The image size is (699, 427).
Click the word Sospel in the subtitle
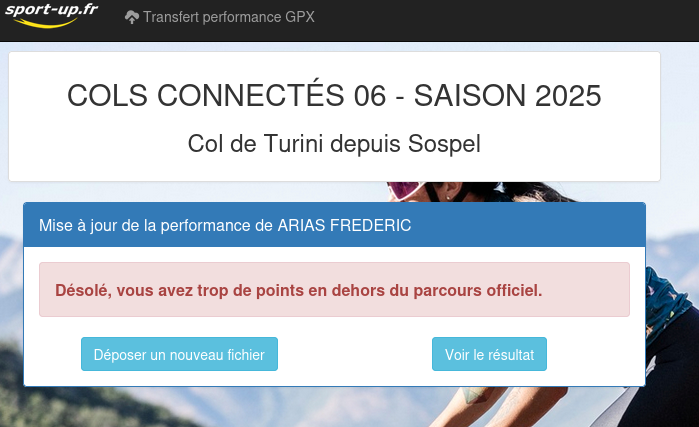point(445,144)
